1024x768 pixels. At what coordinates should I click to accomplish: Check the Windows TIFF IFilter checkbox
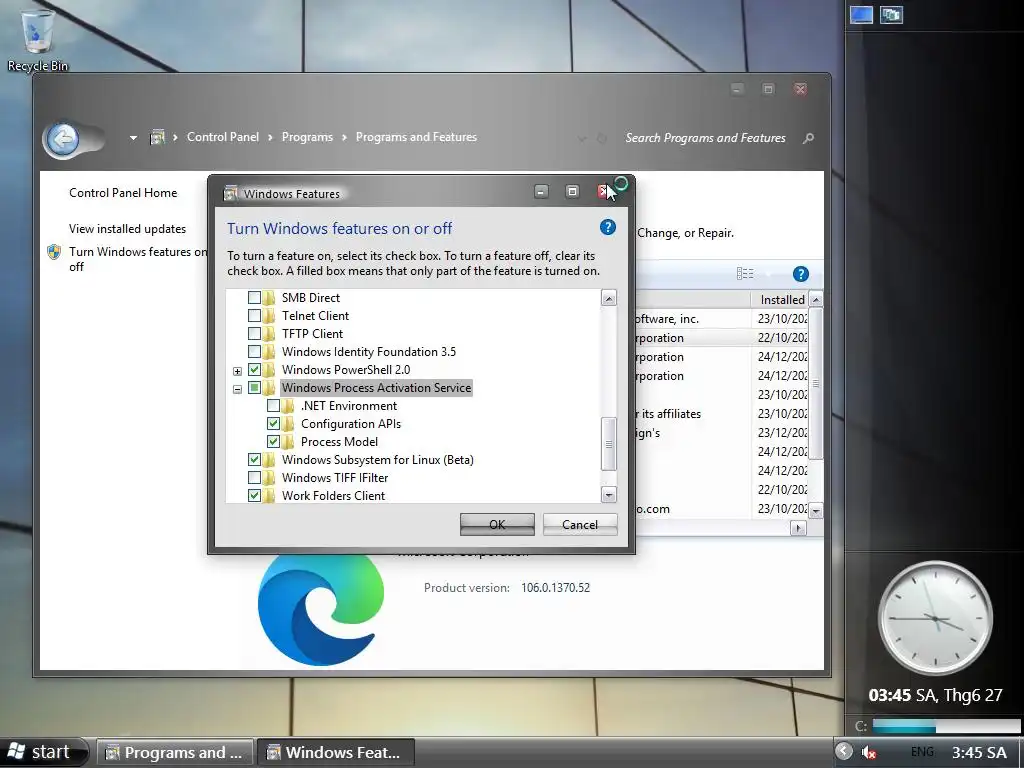(x=254, y=477)
